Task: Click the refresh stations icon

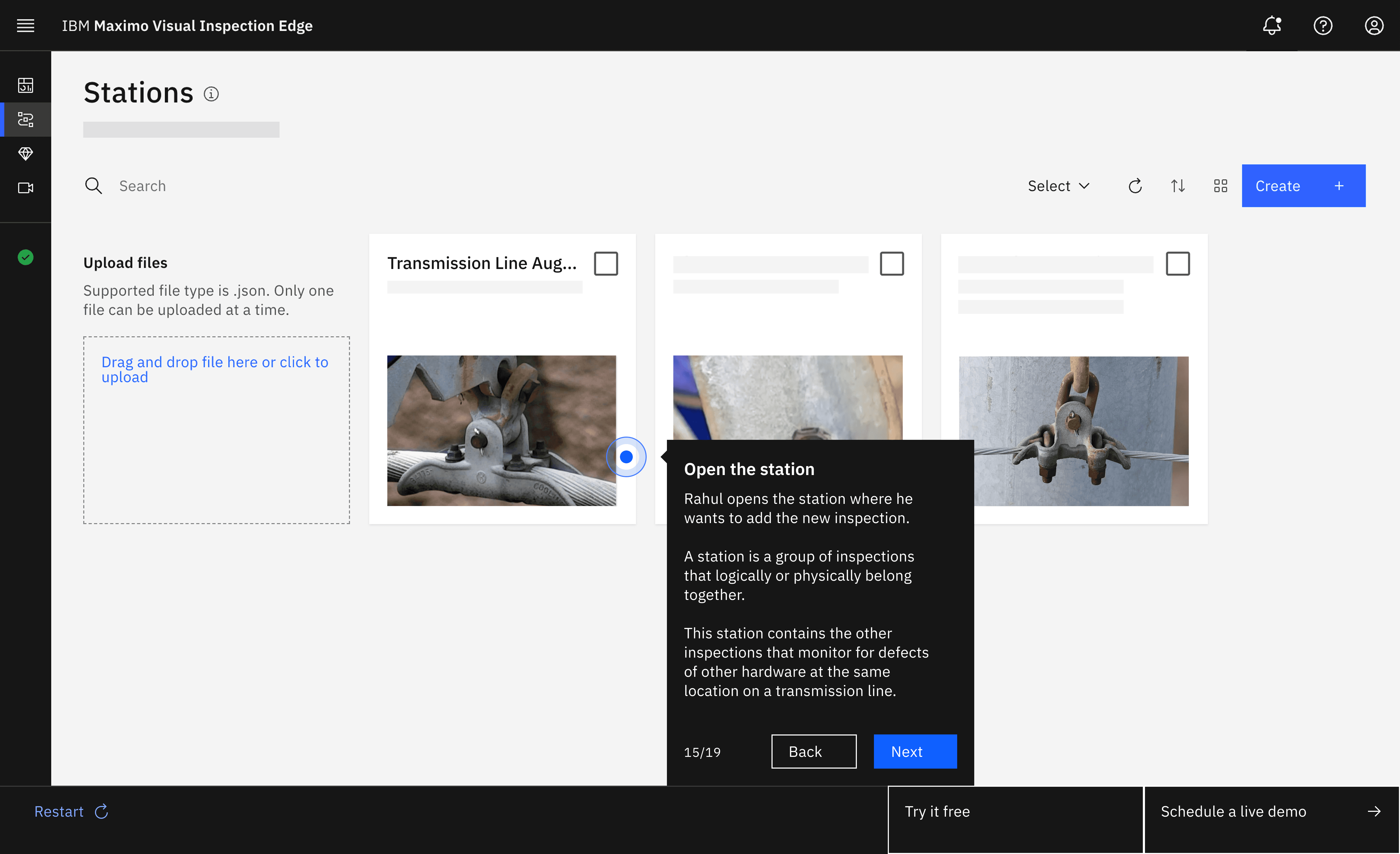Action: 1135,186
